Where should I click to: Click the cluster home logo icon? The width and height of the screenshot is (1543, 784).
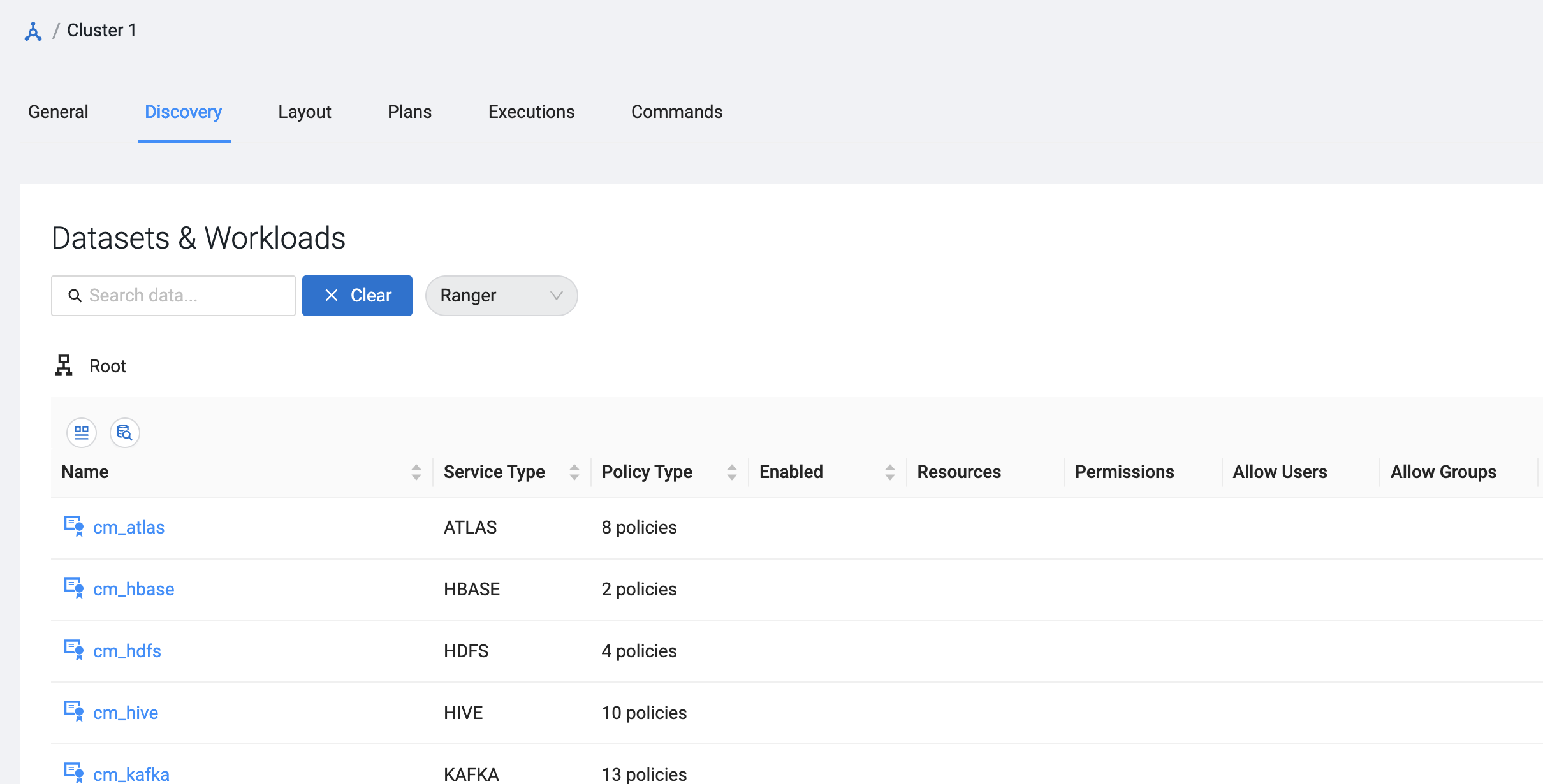(x=33, y=31)
